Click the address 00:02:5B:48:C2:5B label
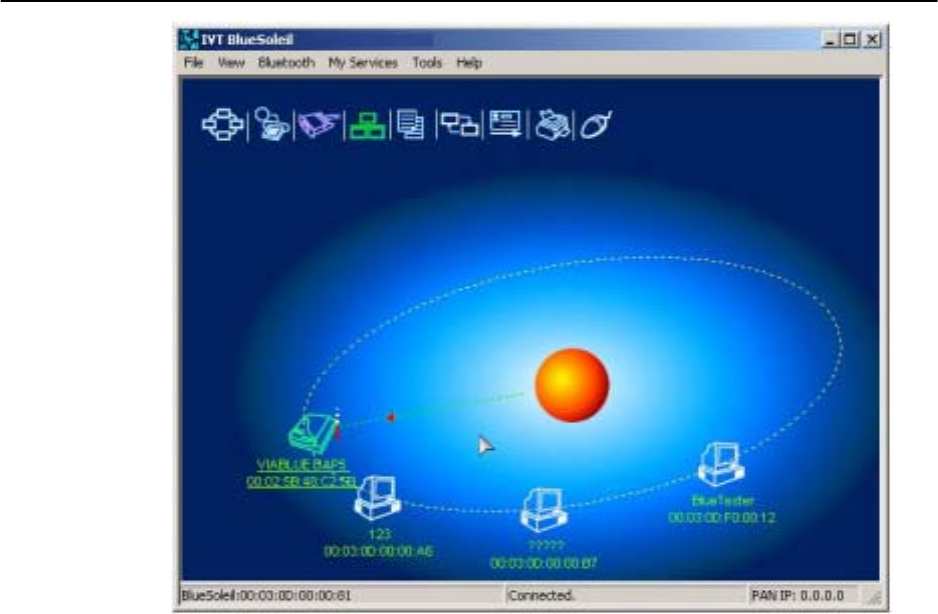This screenshot has height=614, width=938. pyautogui.click(x=301, y=481)
